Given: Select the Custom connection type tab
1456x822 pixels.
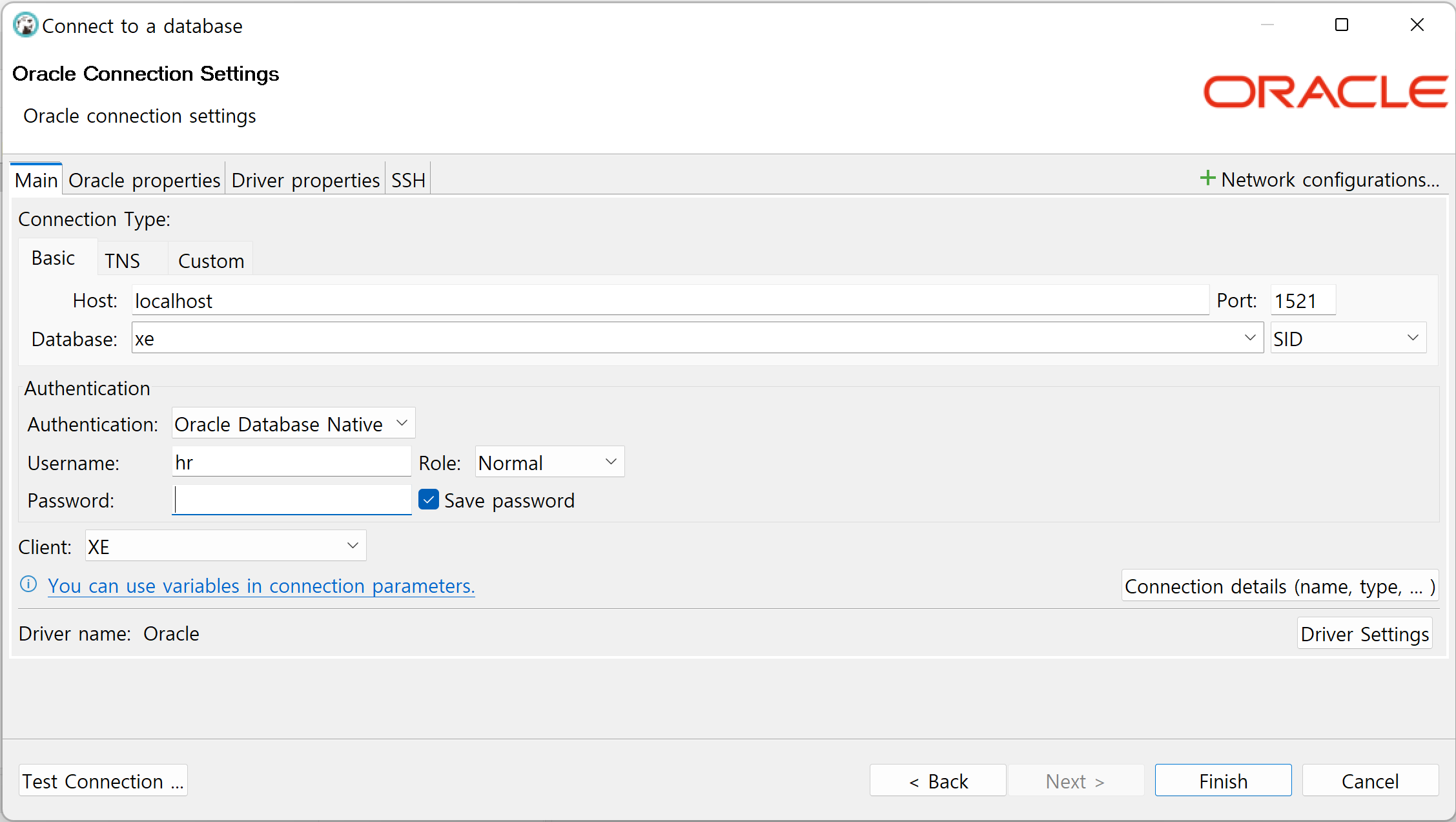Looking at the screenshot, I should [211, 260].
